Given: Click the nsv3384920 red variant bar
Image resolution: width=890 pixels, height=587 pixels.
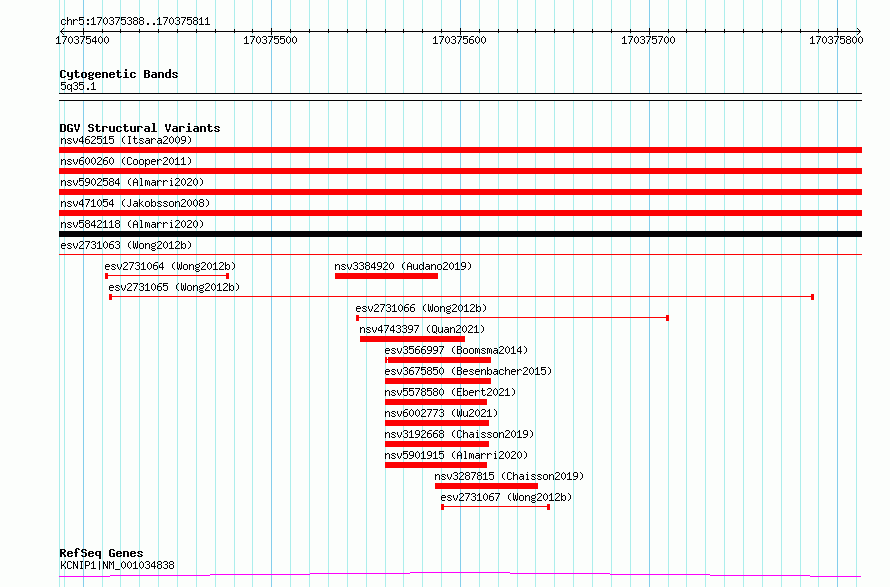Looking at the screenshot, I should coord(387,276).
